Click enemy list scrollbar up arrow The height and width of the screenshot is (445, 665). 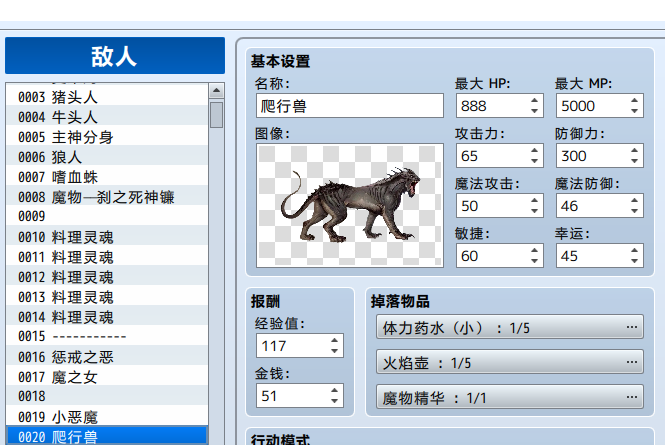coord(216,90)
